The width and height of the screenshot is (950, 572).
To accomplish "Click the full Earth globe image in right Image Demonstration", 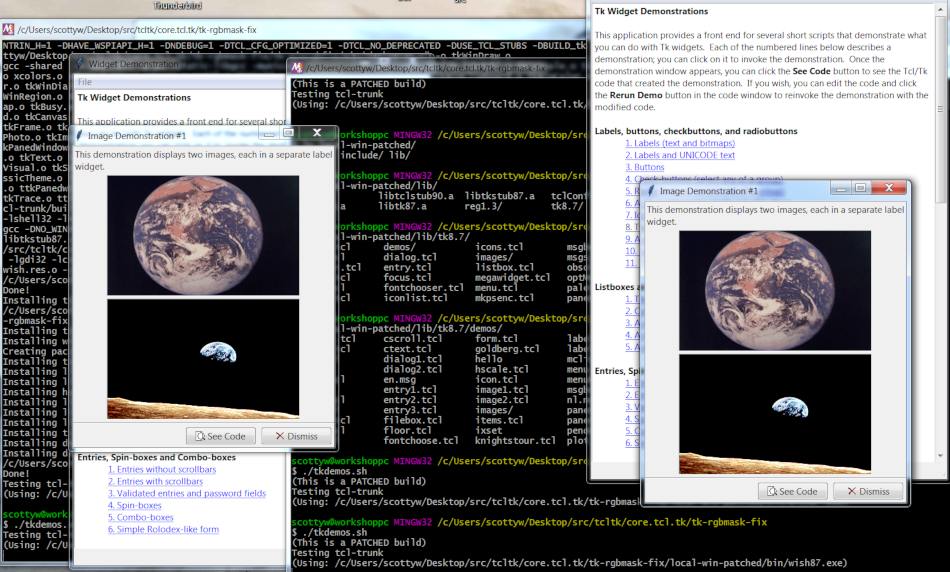I will point(775,290).
